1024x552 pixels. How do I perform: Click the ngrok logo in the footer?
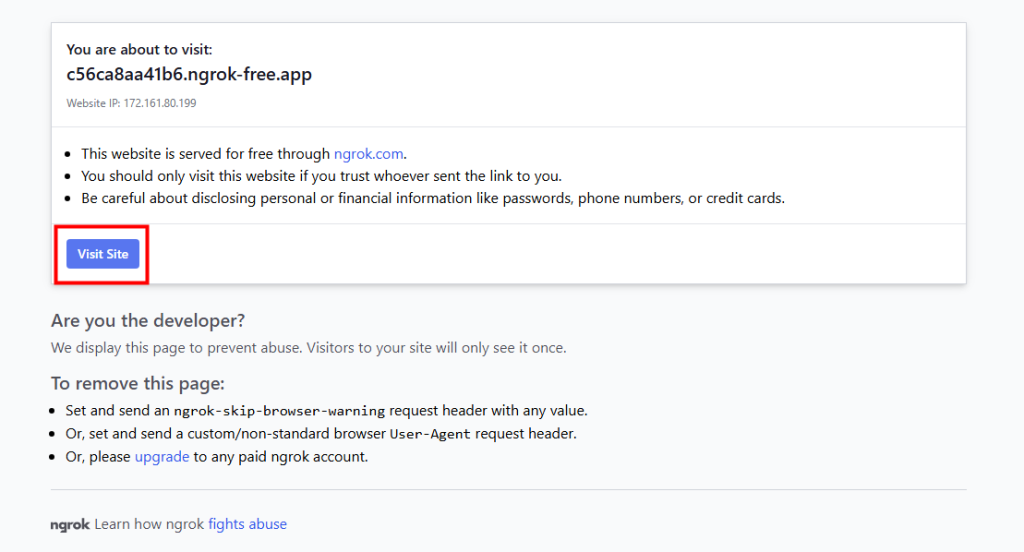(70, 524)
